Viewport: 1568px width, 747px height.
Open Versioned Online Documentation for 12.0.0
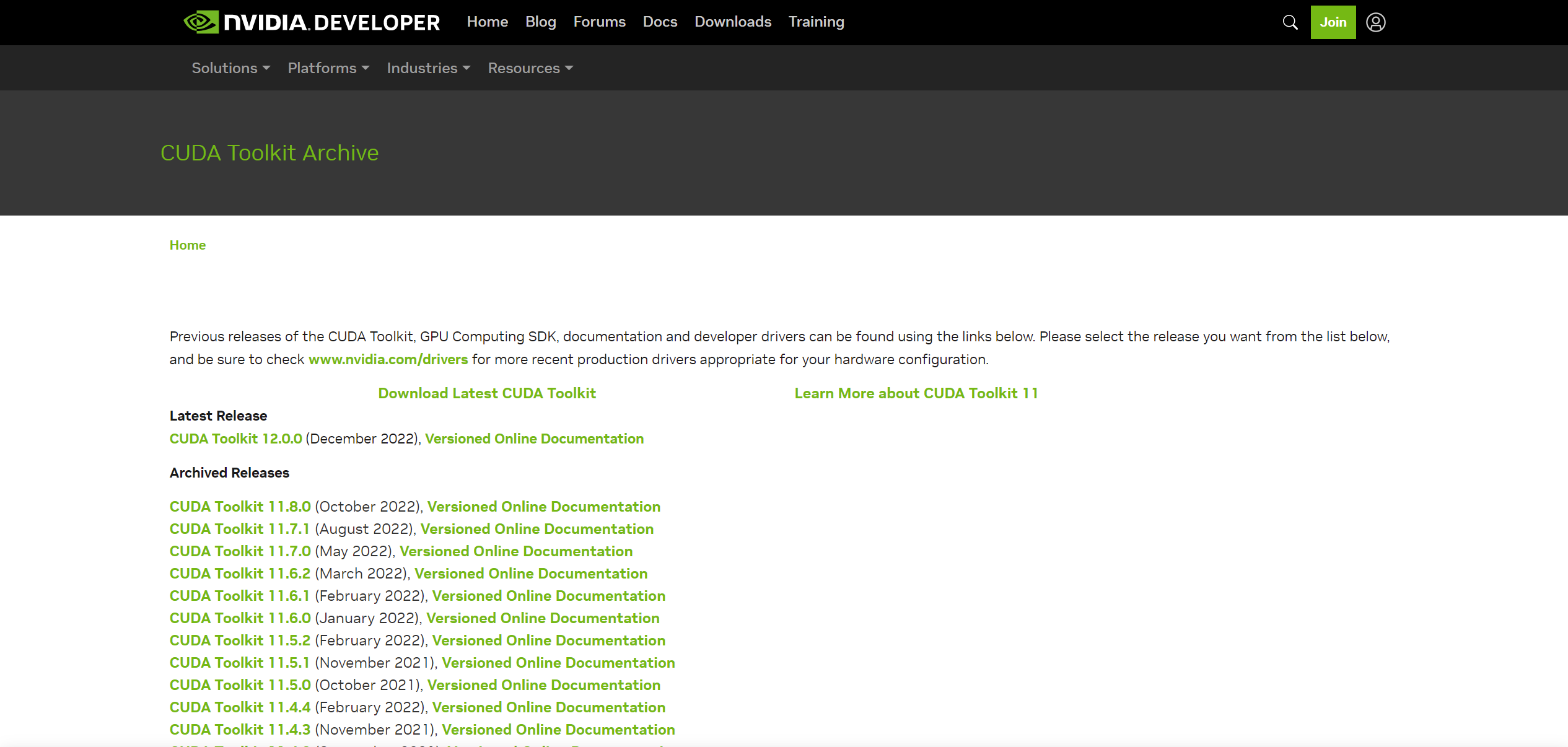535,439
